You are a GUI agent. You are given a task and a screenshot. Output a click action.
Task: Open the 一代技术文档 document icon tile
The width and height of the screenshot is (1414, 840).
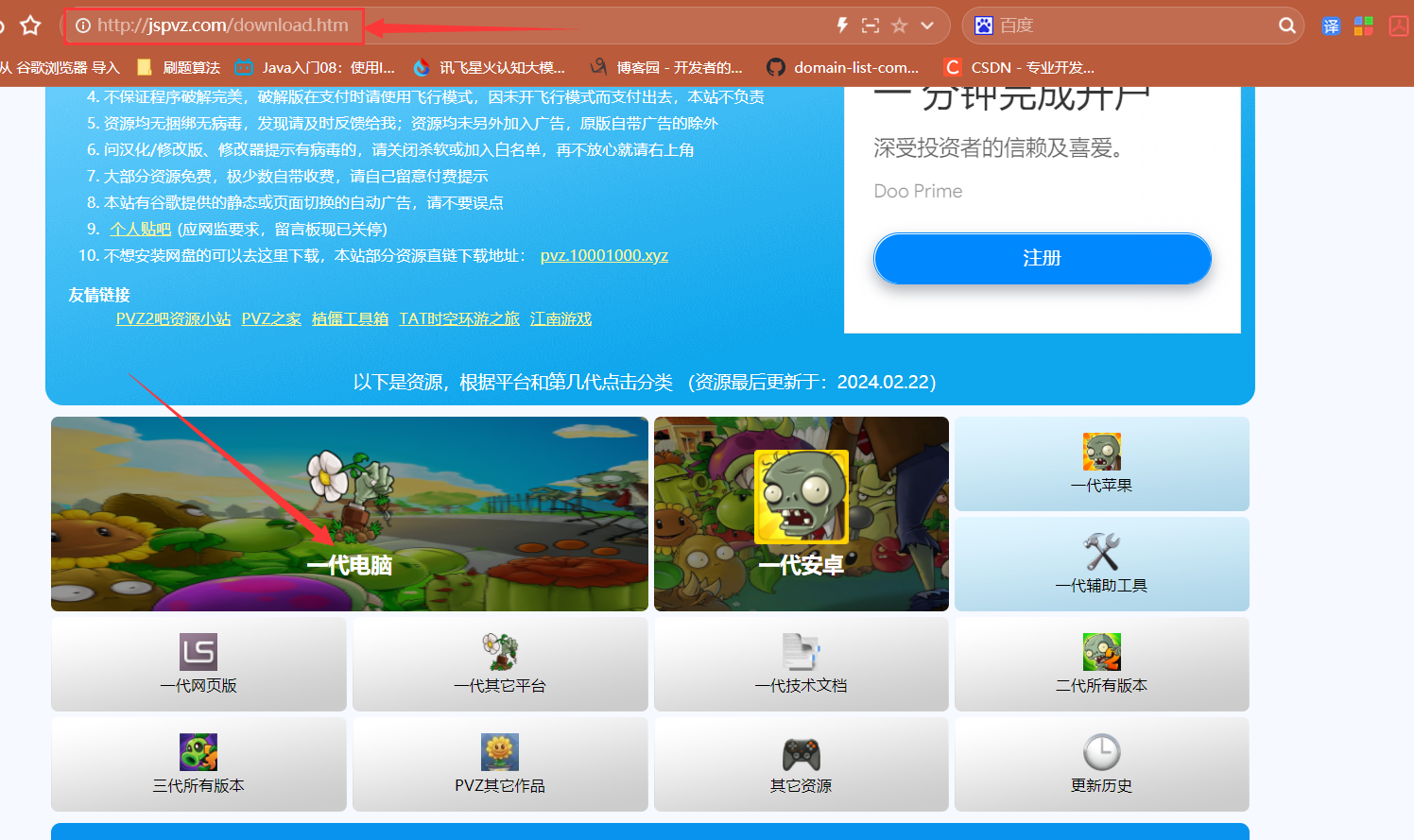[x=802, y=664]
